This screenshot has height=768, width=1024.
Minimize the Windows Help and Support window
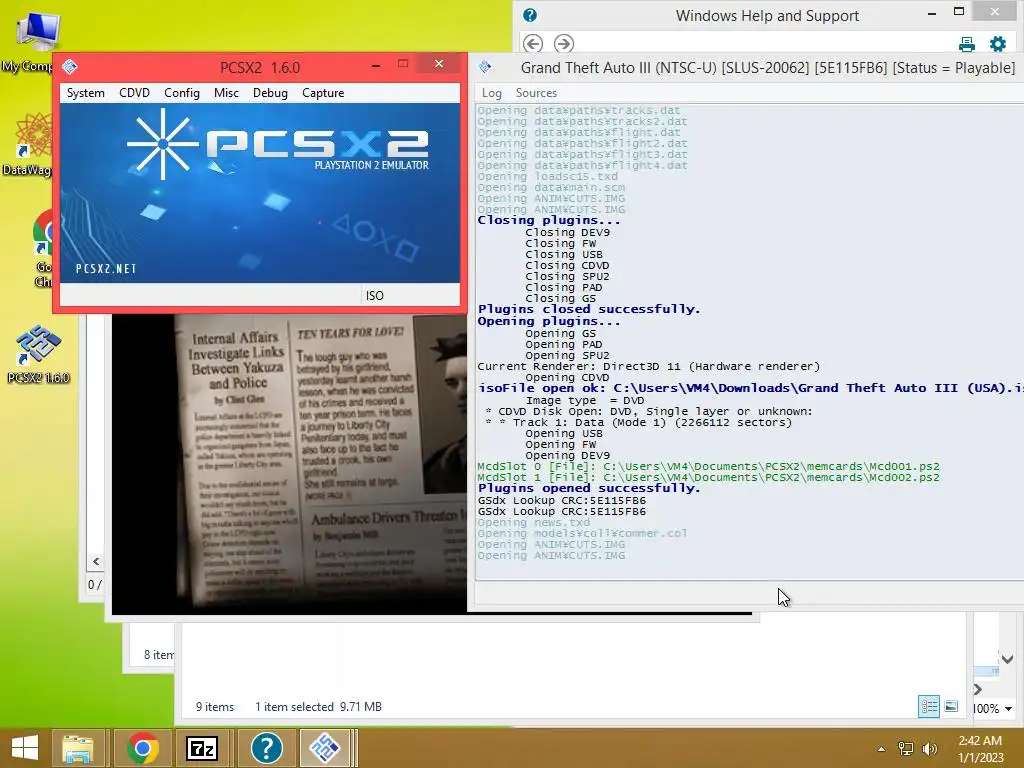(932, 13)
